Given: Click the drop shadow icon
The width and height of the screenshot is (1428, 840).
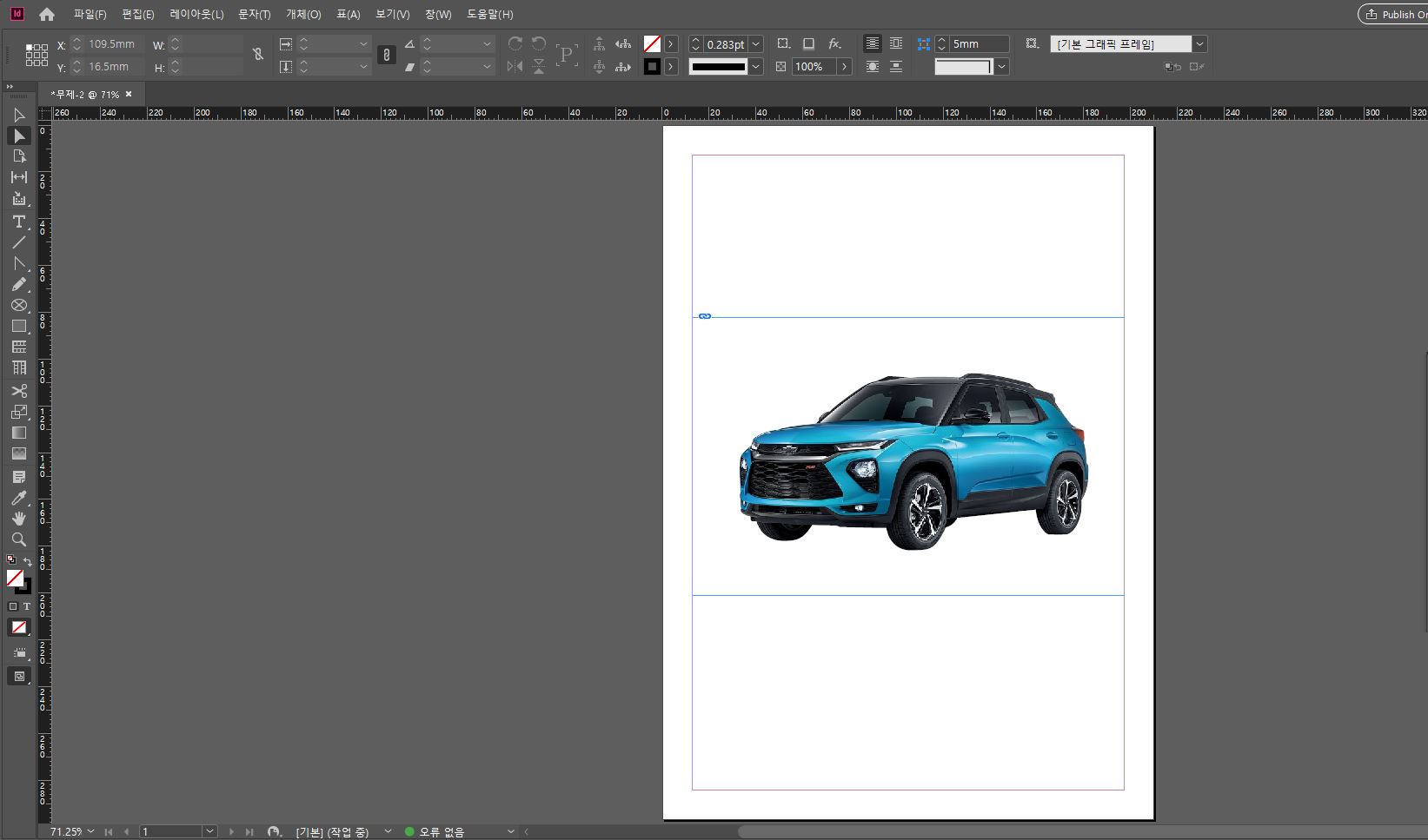Looking at the screenshot, I should 809,43.
